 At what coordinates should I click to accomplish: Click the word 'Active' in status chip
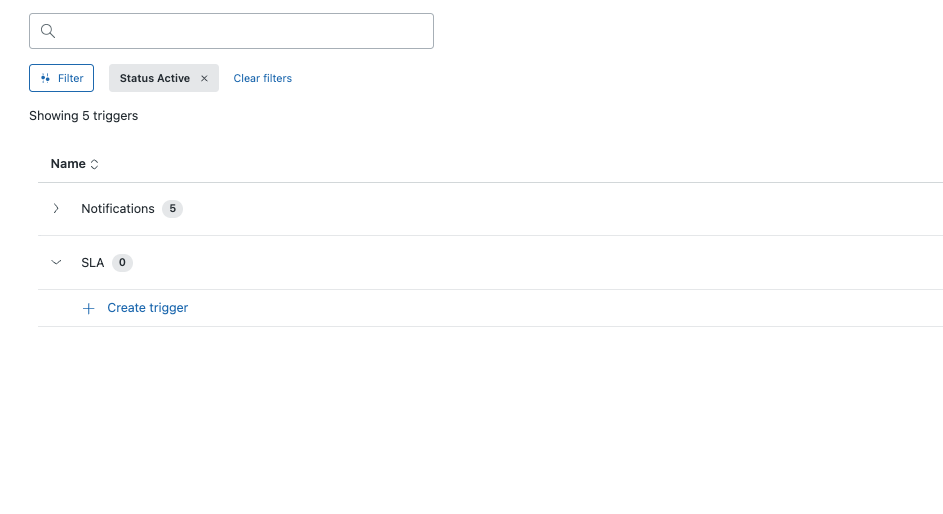(x=173, y=78)
